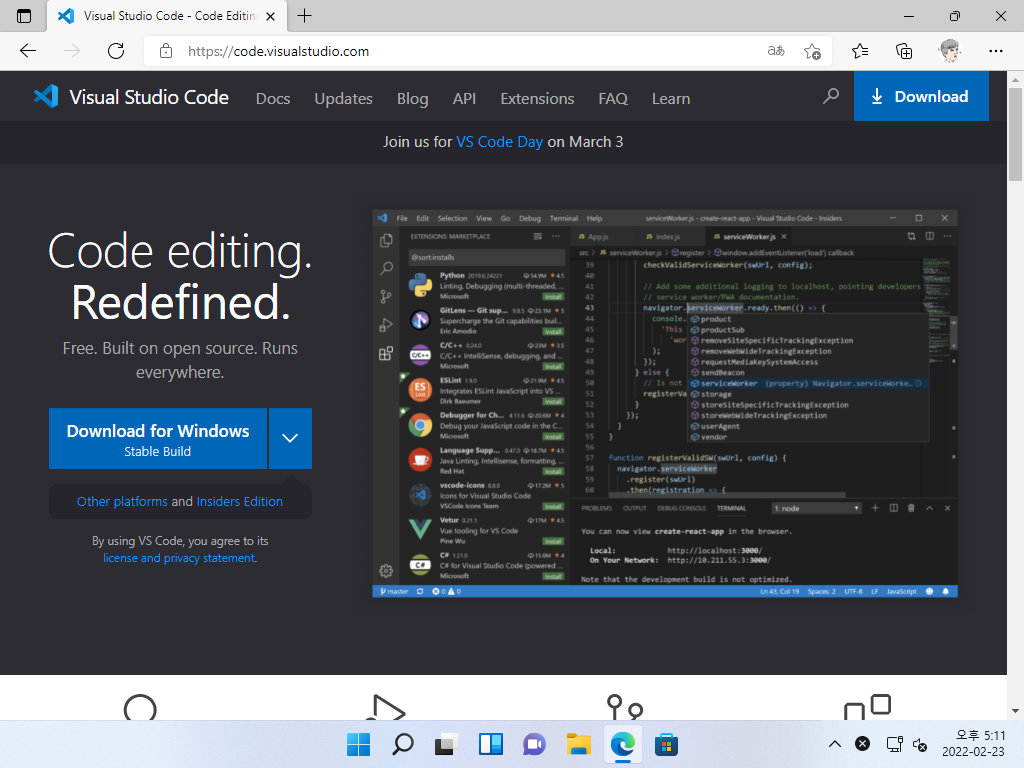Open the Blog menu item
Viewport: 1024px width, 768px height.
tap(413, 99)
